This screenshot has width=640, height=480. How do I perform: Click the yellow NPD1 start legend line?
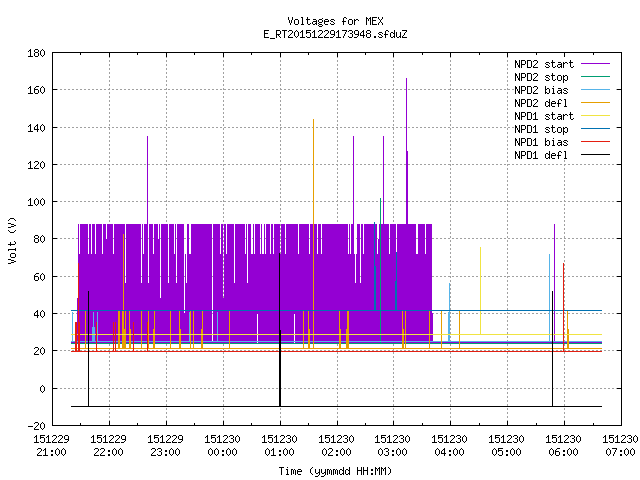pyautogui.click(x=595, y=116)
